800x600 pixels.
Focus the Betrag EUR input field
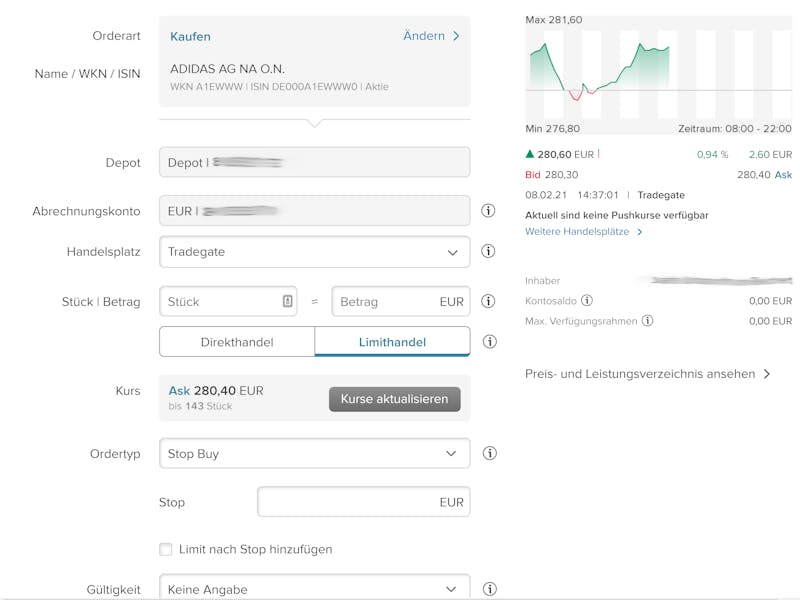(x=401, y=301)
